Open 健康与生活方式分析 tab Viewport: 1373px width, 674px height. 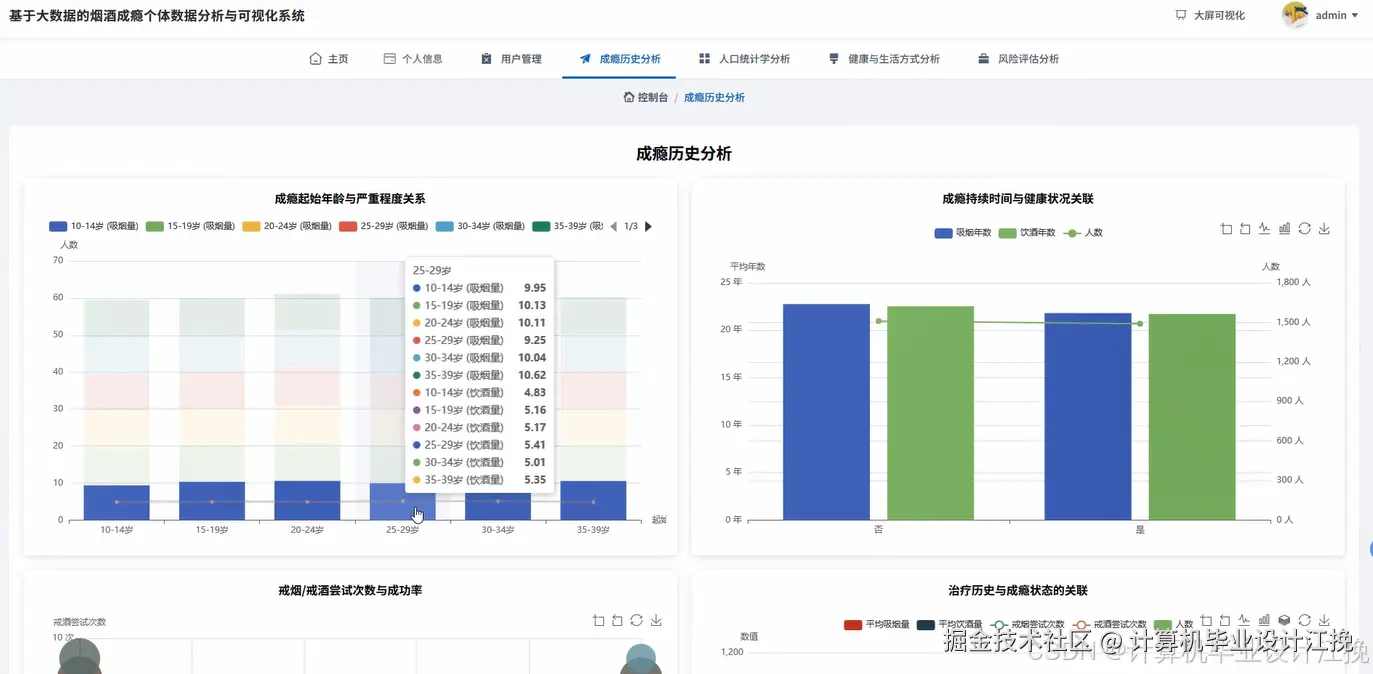tap(884, 59)
